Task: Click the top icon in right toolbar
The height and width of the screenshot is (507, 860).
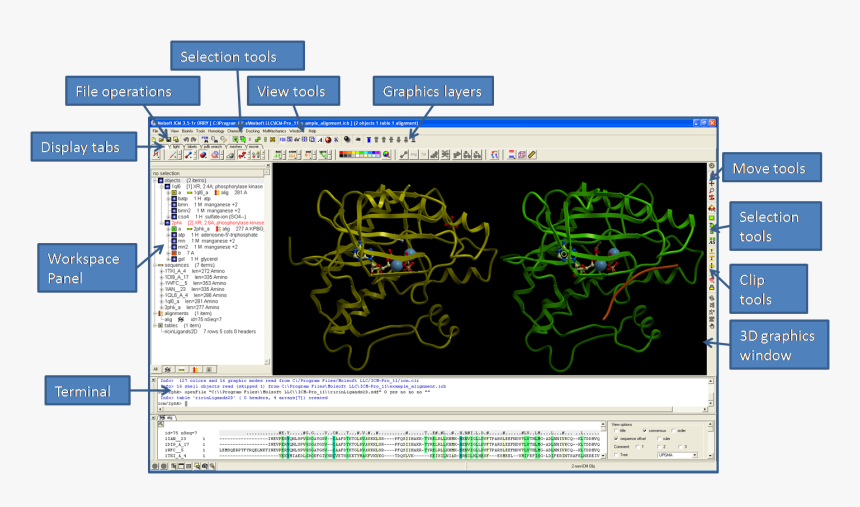Action: tap(712, 165)
